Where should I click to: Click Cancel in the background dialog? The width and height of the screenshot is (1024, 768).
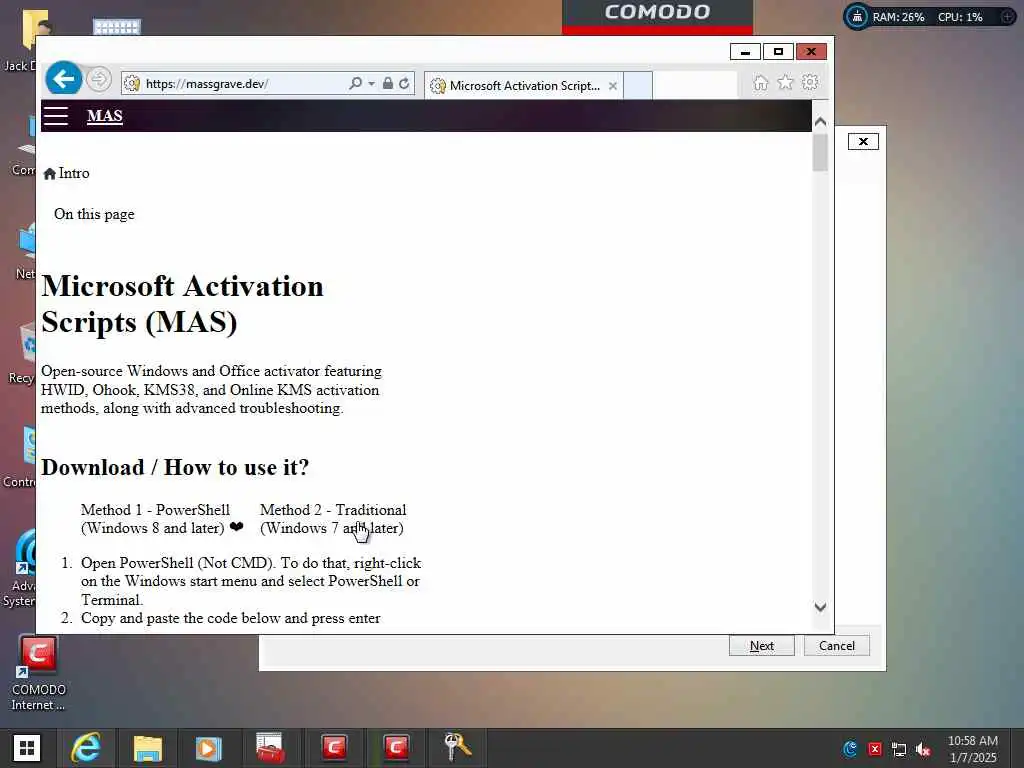(x=837, y=645)
